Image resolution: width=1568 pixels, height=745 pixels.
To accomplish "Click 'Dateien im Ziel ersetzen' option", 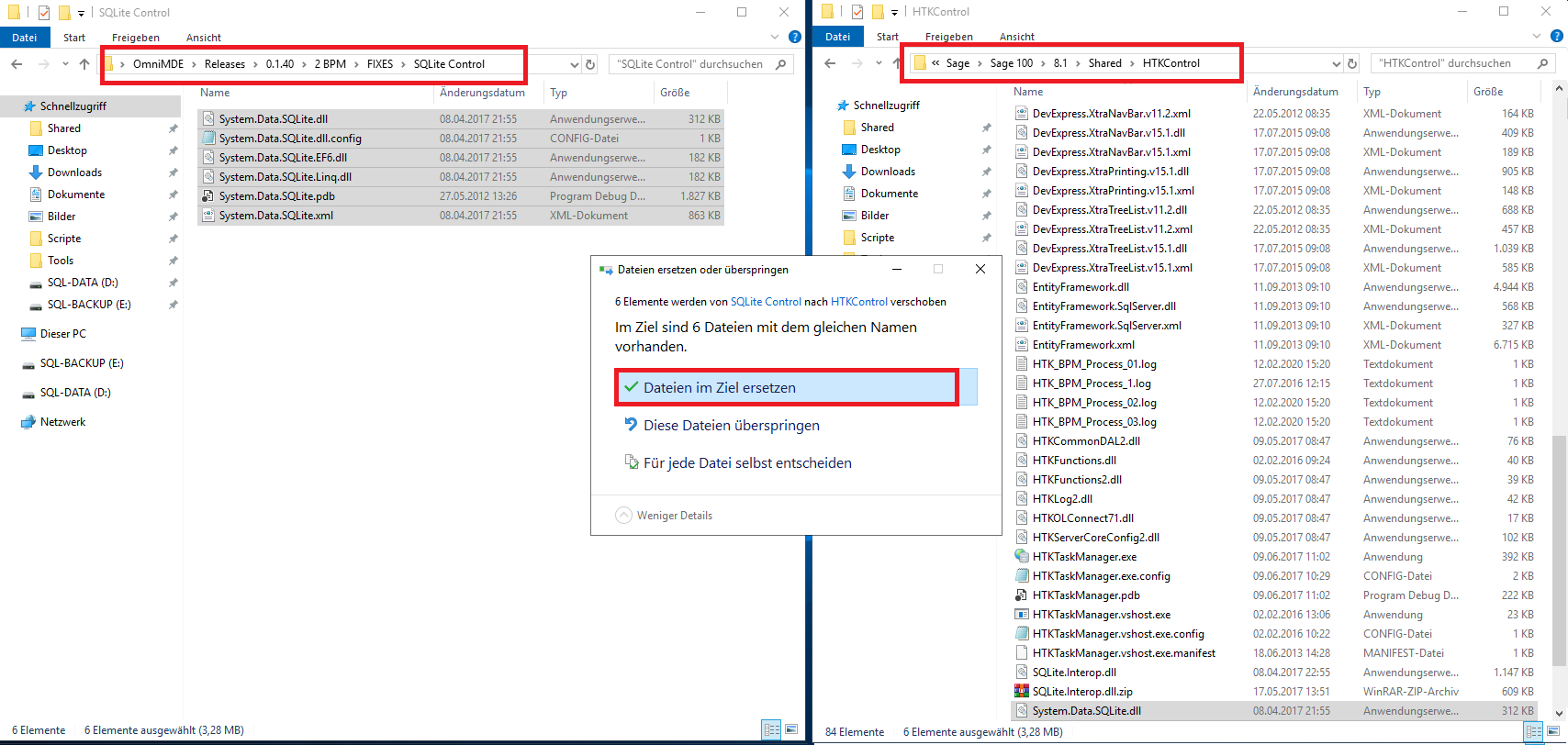I will [x=796, y=387].
